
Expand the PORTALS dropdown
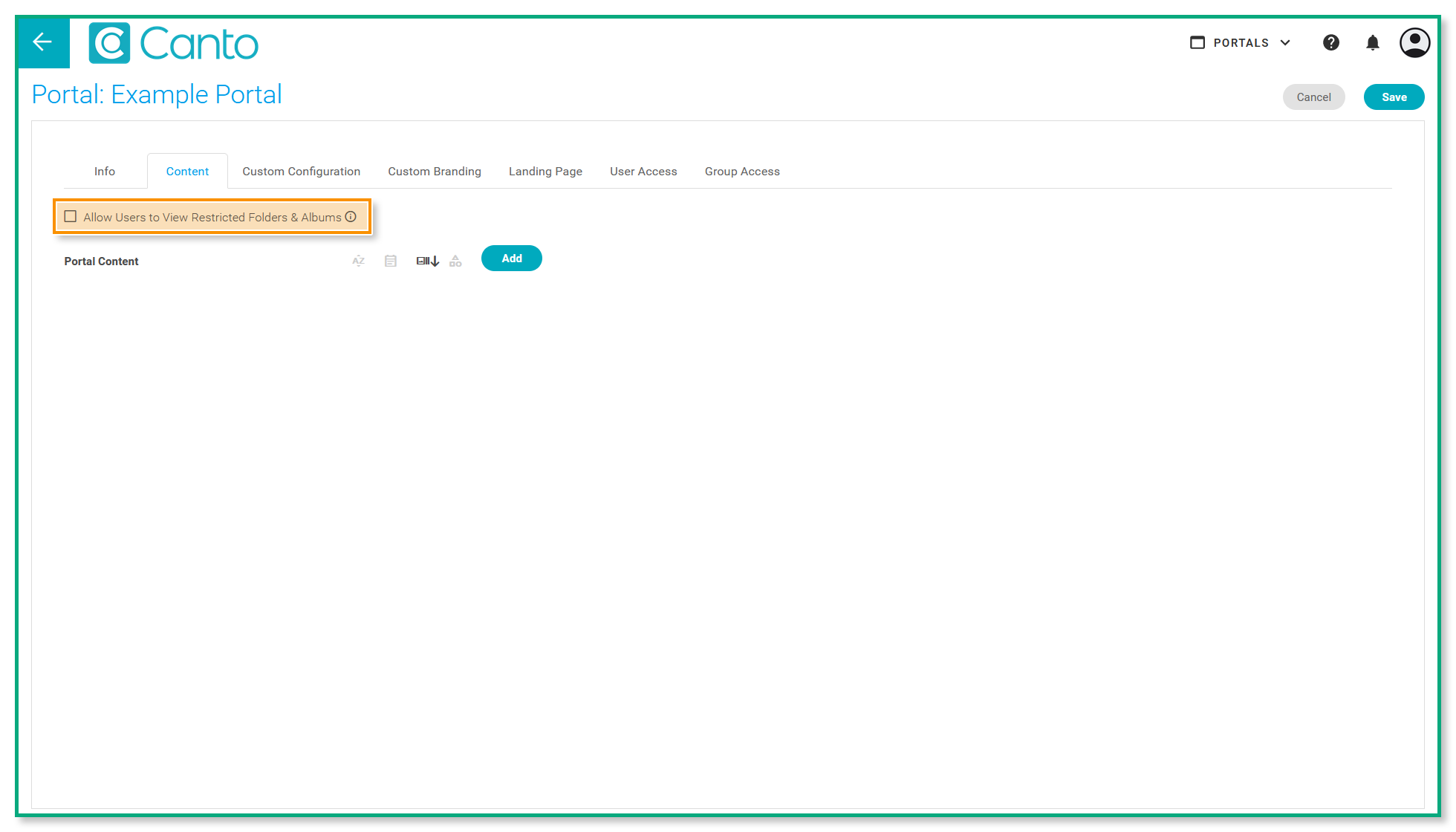(1241, 42)
